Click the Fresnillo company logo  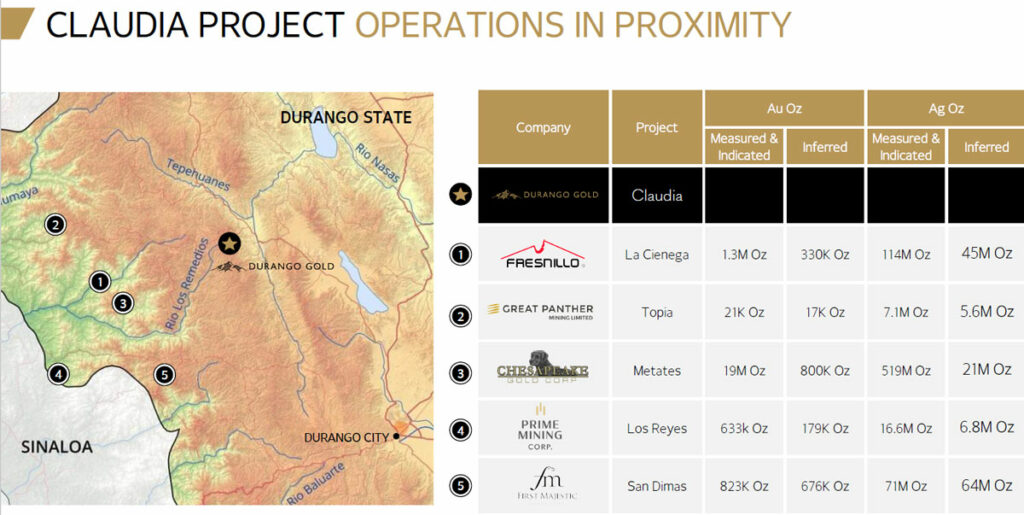pos(543,254)
